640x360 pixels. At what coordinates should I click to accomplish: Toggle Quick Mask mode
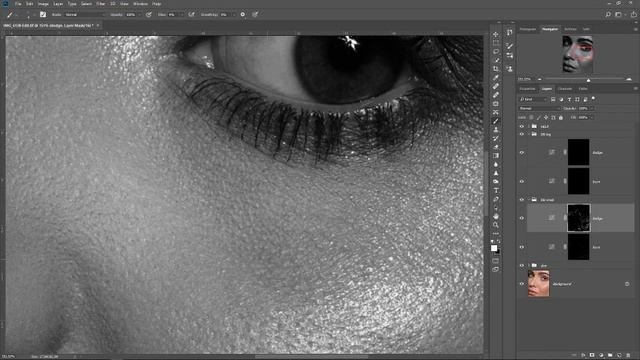[496, 261]
